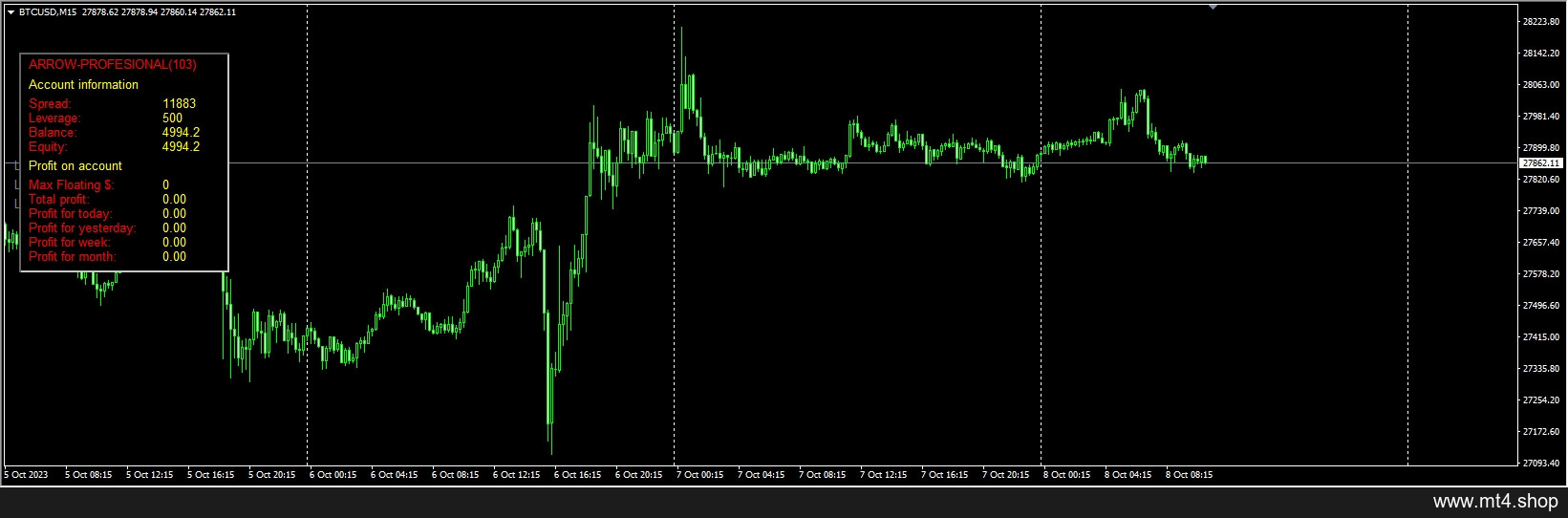The width and height of the screenshot is (1568, 518).
Task: Click the '7 Oct 12:15' time label
Action: click(883, 475)
